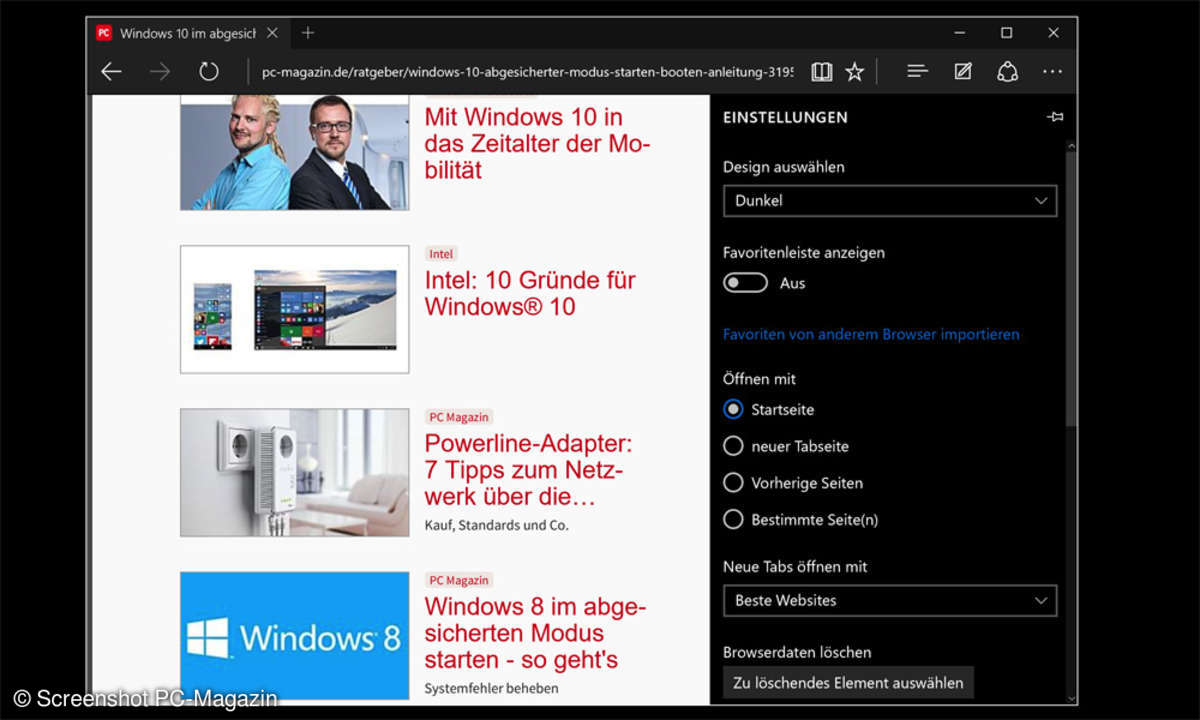
Task: Click the EINSTELLUNGEN heading text
Action: pyautogui.click(x=785, y=117)
